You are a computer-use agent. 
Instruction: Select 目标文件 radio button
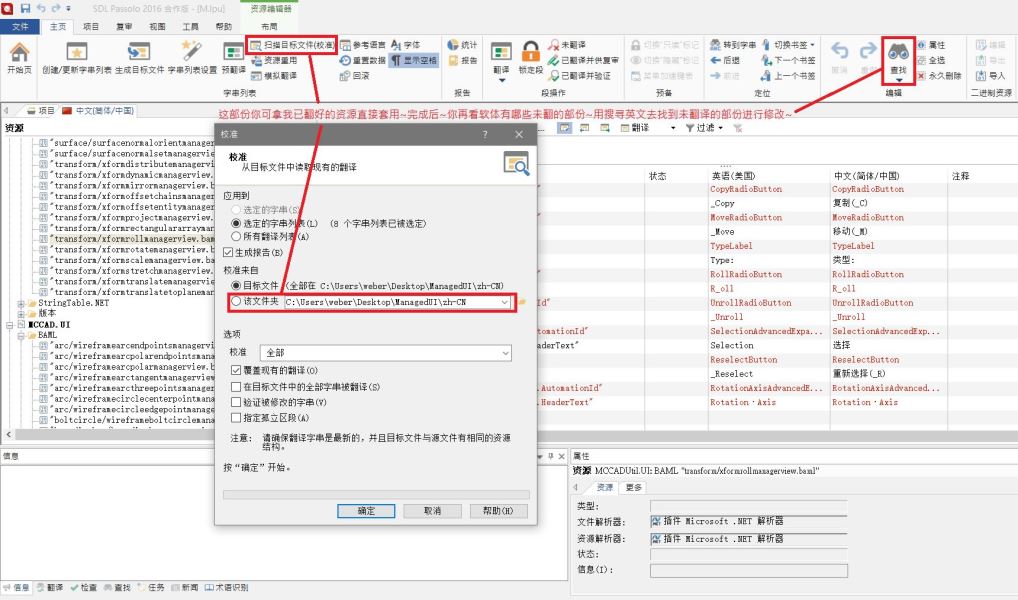[x=236, y=286]
